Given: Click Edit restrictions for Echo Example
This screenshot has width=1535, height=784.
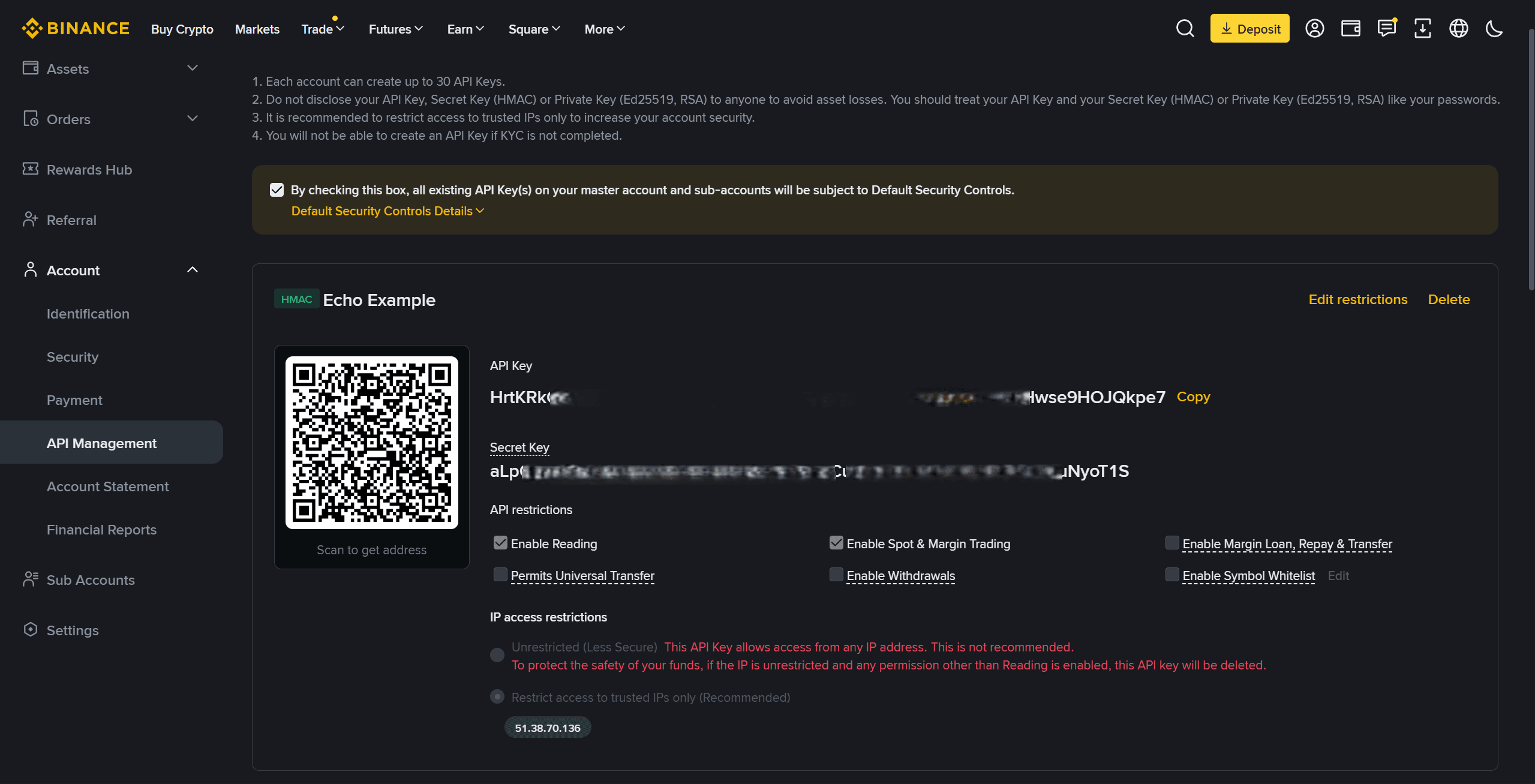Looking at the screenshot, I should (1358, 299).
